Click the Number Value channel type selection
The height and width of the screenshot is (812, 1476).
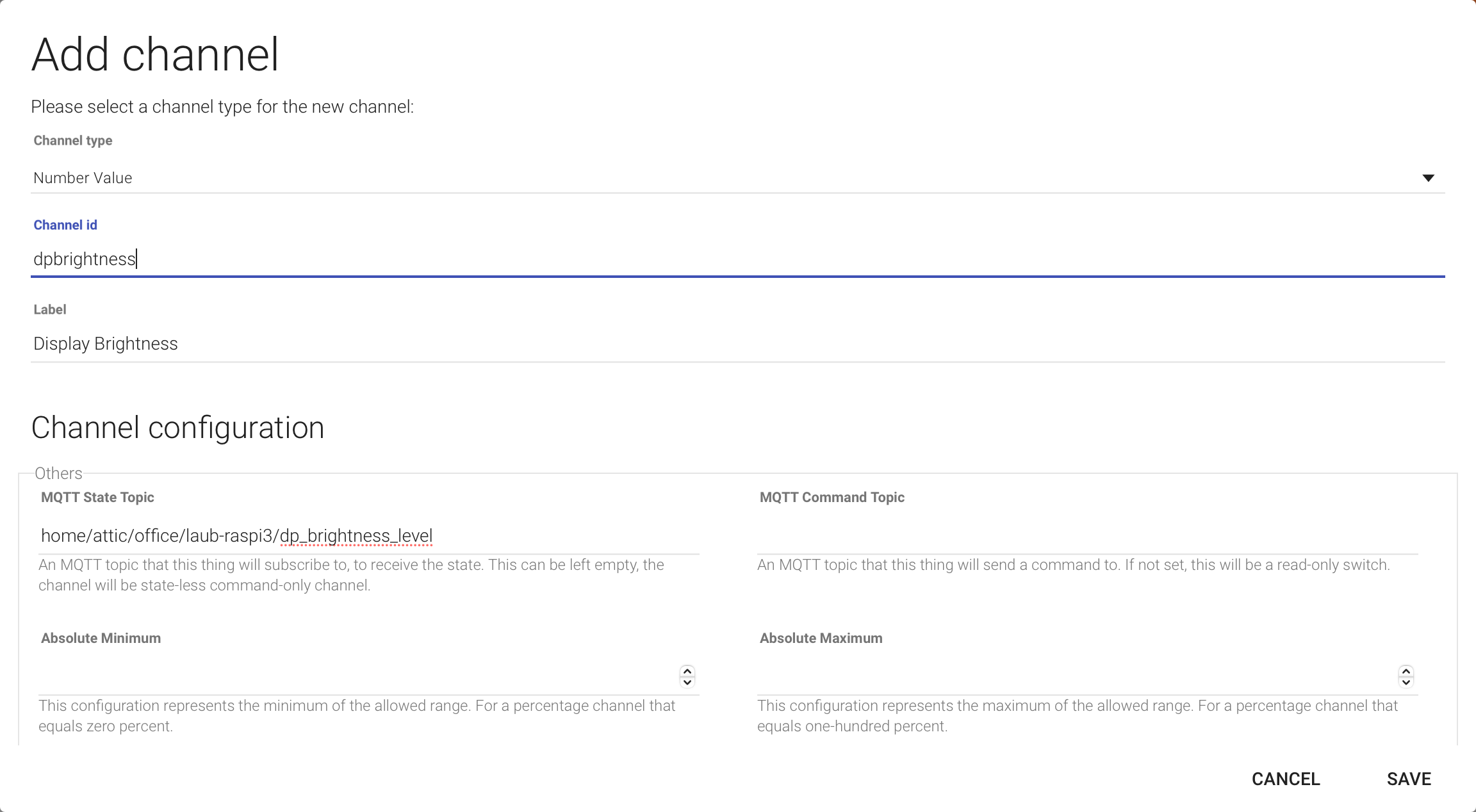pyautogui.click(x=83, y=178)
